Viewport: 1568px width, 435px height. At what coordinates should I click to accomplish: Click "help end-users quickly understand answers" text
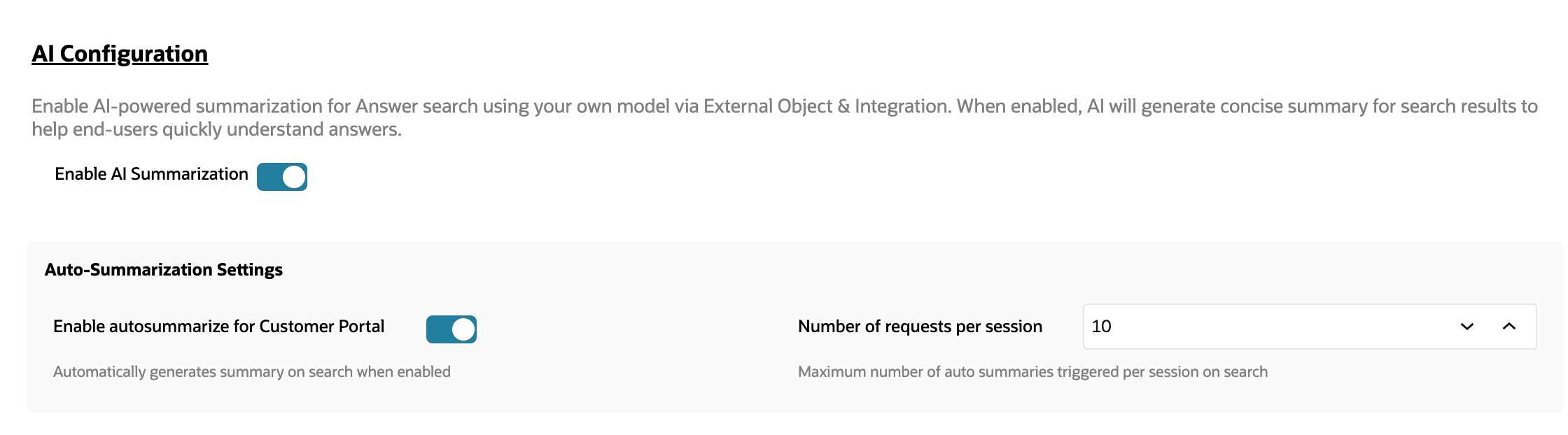216,129
